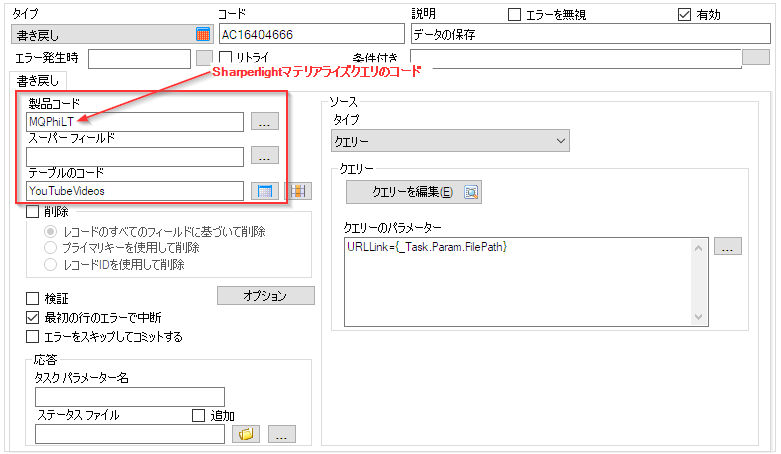Image resolution: width=781 pixels, height=454 pixels.
Task: Uncheck 最初の行のエラーで中断
Action: pyautogui.click(x=32, y=317)
